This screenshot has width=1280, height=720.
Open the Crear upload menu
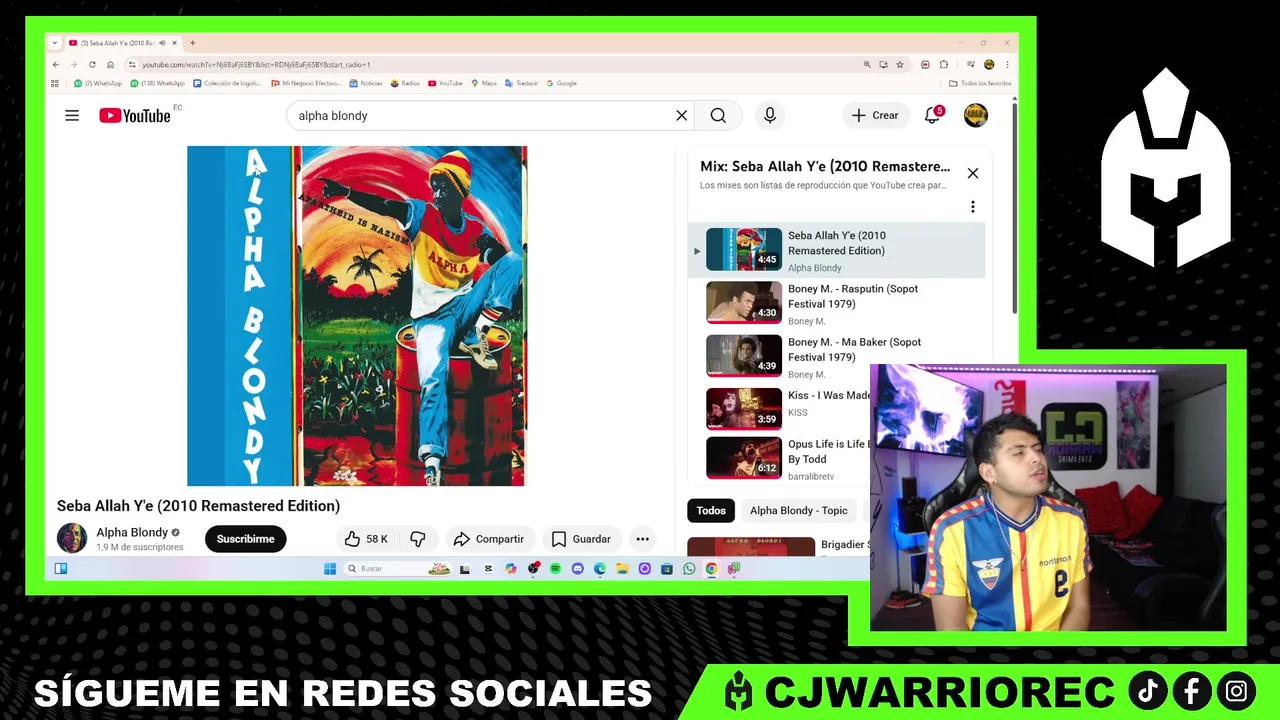(x=875, y=115)
